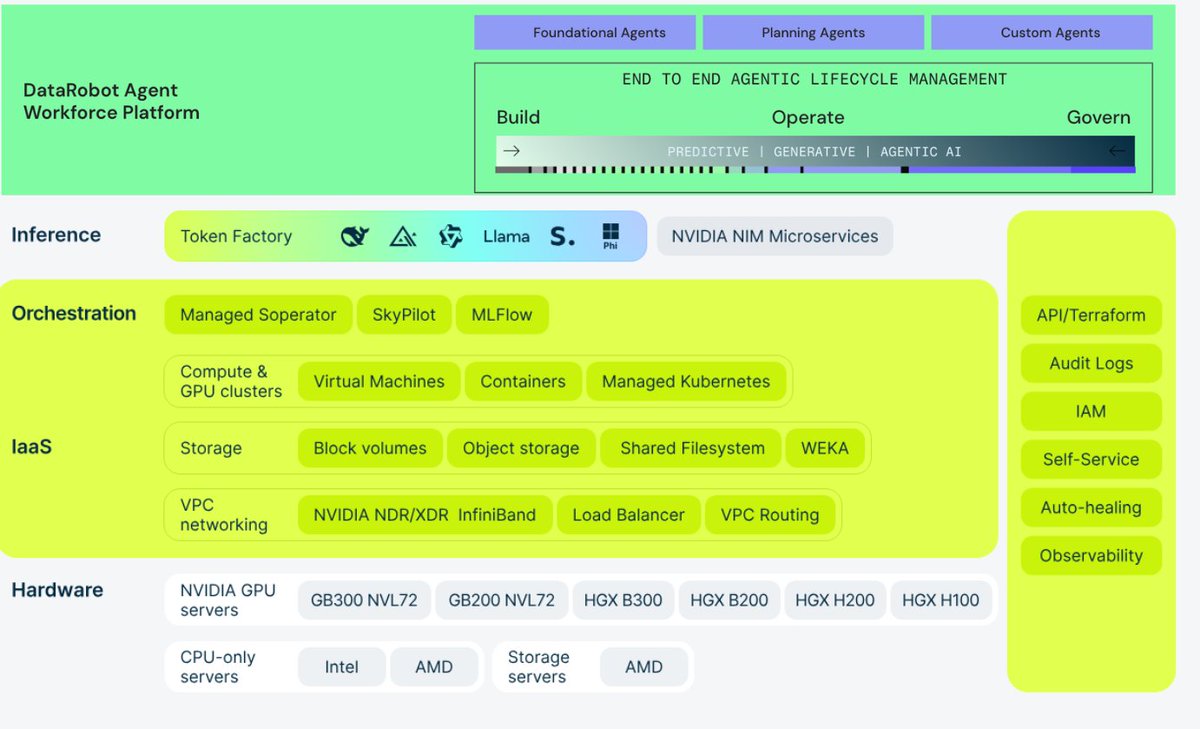1200x729 pixels.
Task: Select the Intel CPU-only server box
Action: (341, 667)
